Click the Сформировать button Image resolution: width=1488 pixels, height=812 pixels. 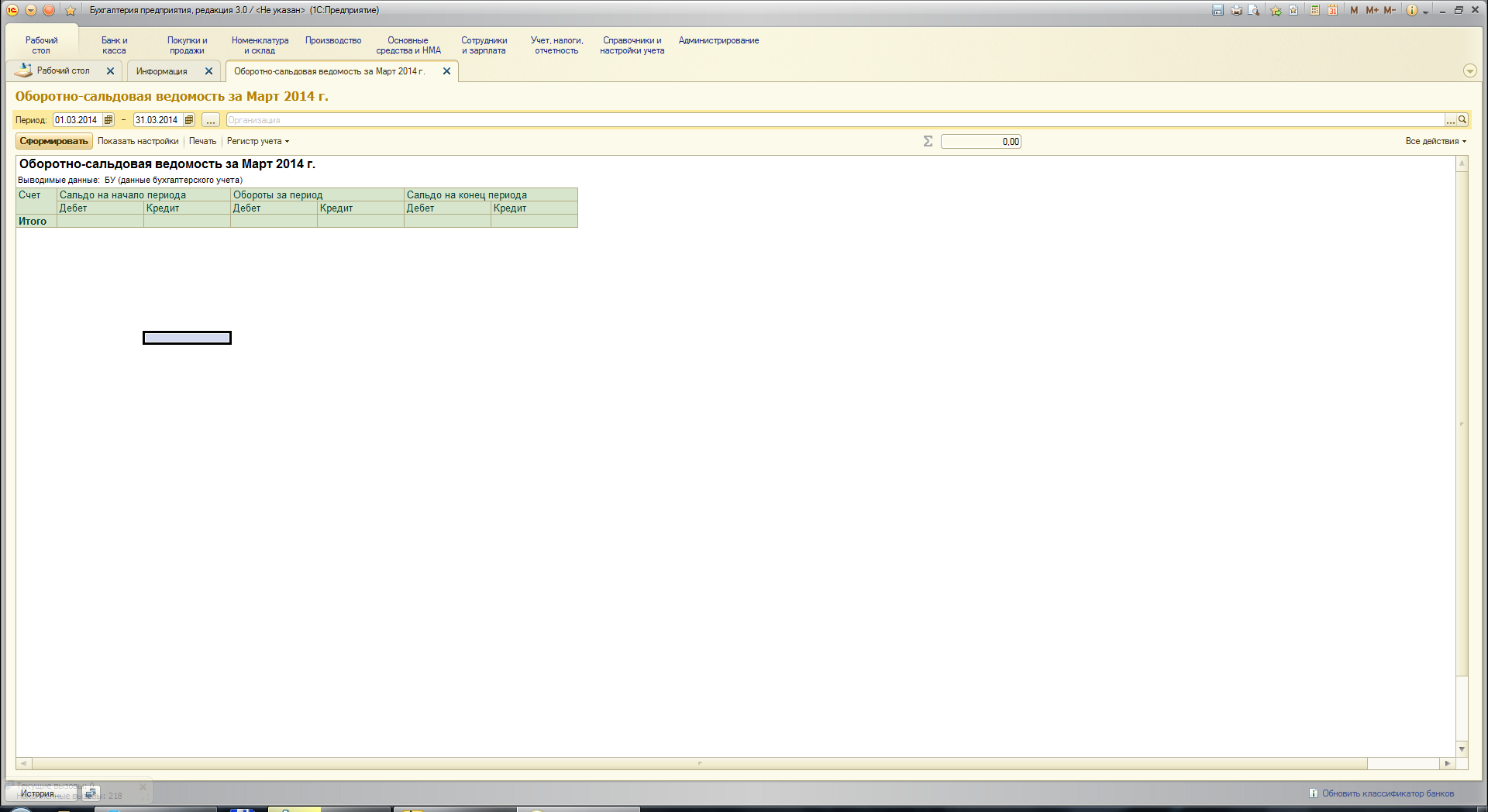53,141
